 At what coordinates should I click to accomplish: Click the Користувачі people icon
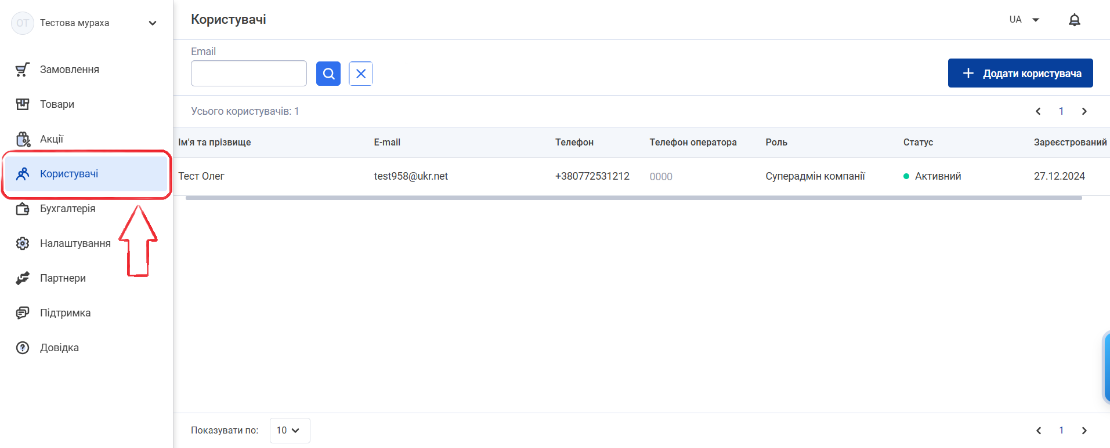pyautogui.click(x=22, y=173)
